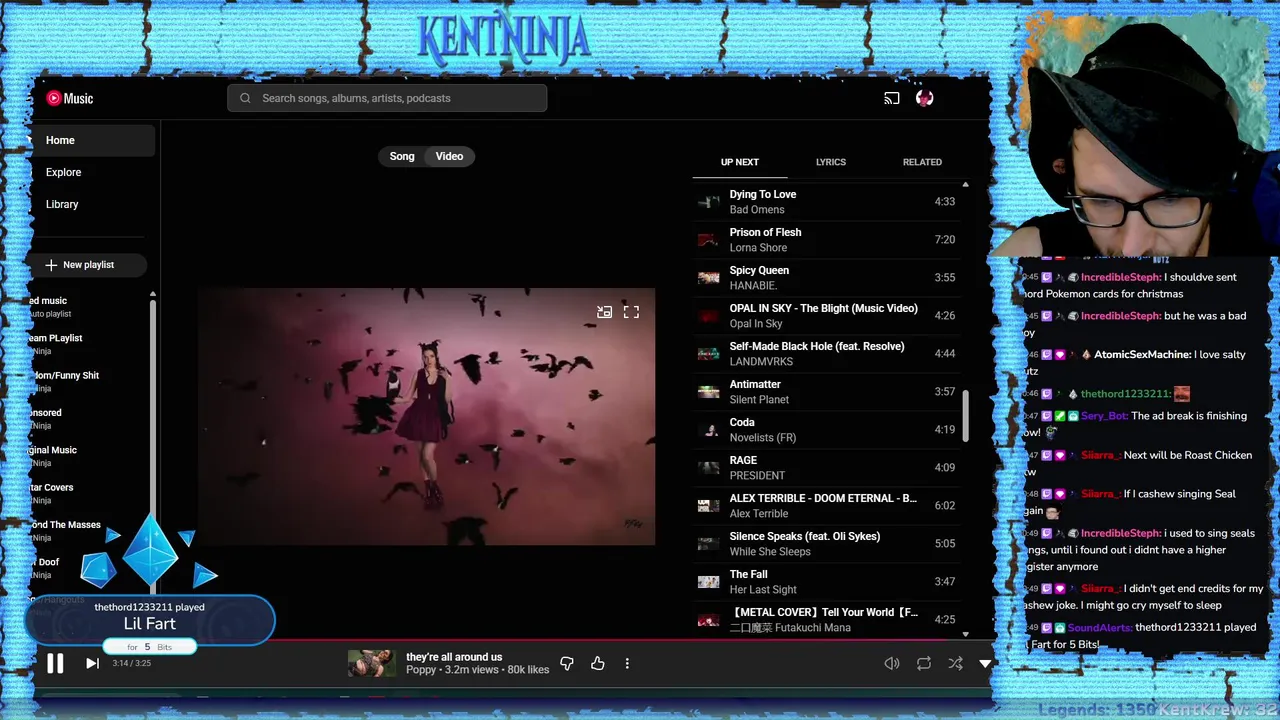The width and height of the screenshot is (1280, 720).
Task: Click the queue scroll down arrow
Action: click(x=965, y=634)
